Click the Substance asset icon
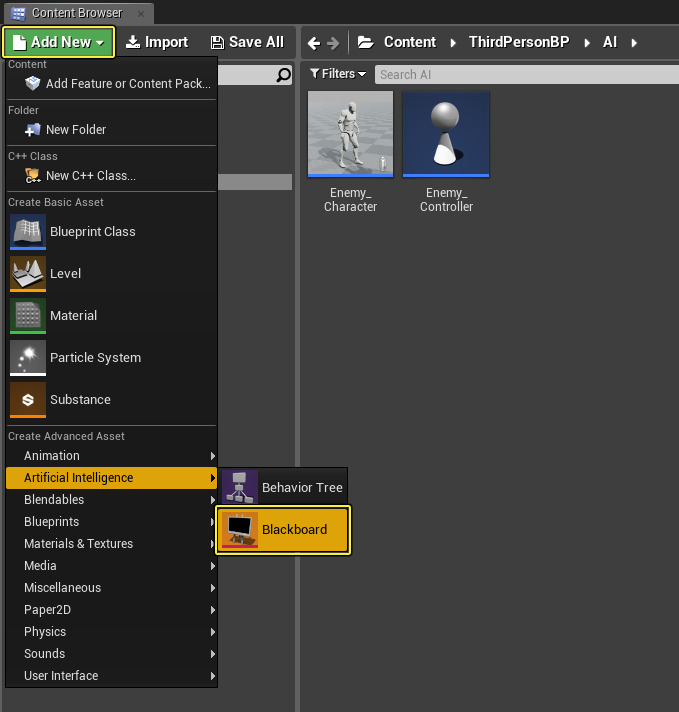The width and height of the screenshot is (679, 712). pyautogui.click(x=27, y=400)
